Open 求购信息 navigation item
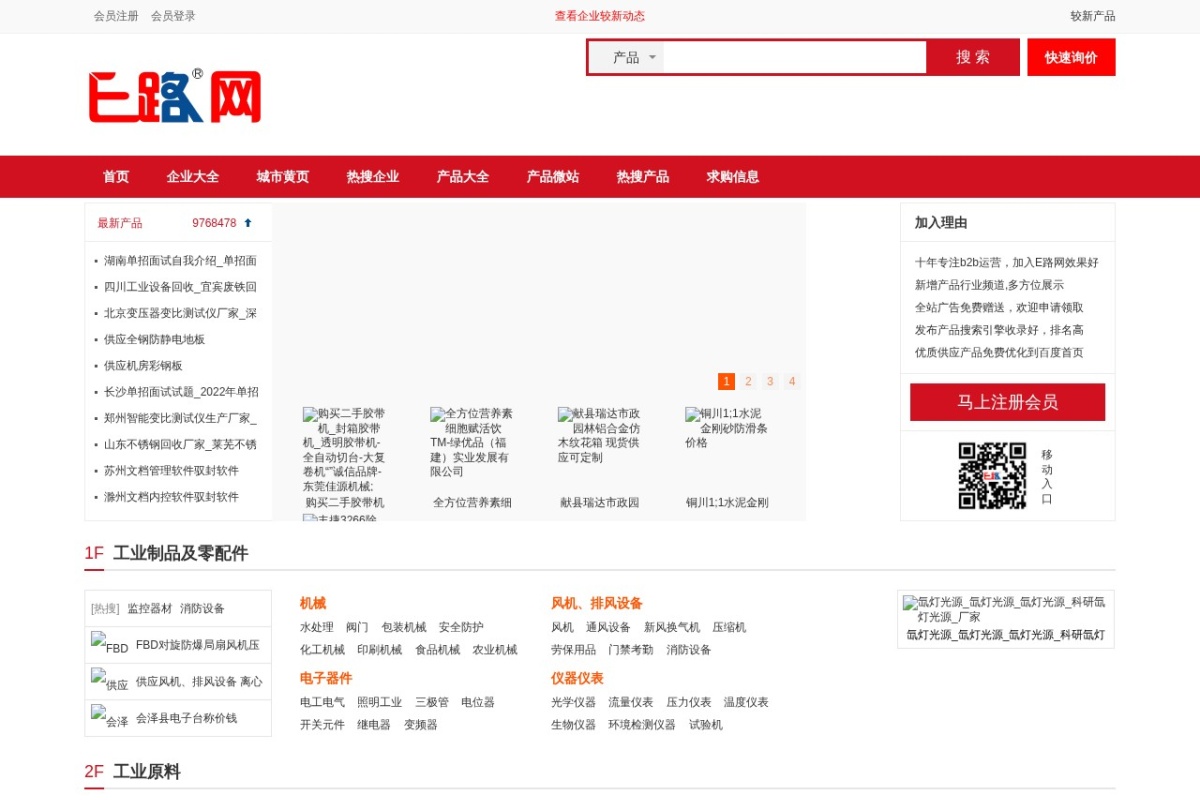 tap(732, 177)
